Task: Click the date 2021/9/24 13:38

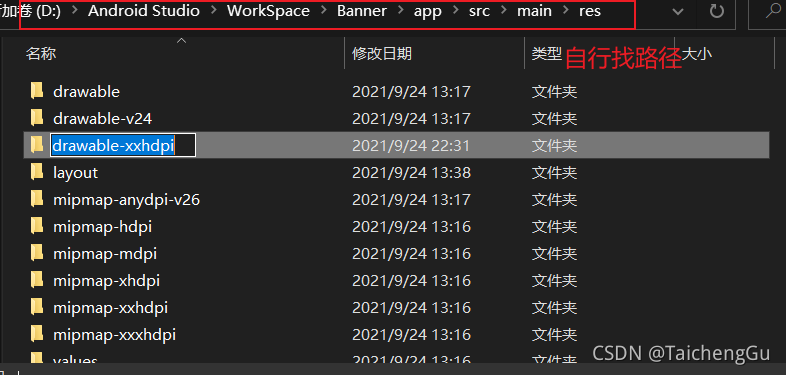Action: (x=411, y=172)
